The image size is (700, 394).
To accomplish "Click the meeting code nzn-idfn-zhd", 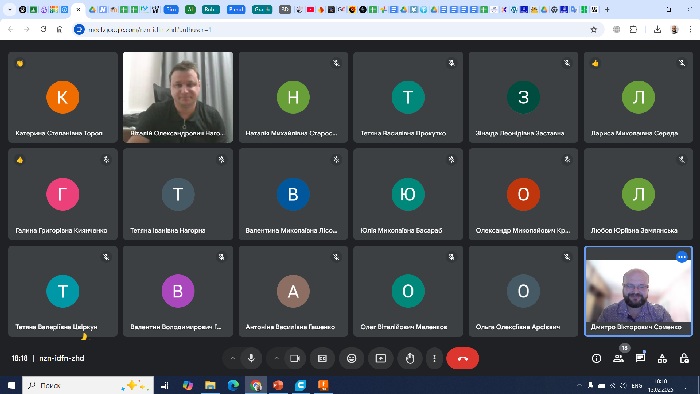I will 62,358.
